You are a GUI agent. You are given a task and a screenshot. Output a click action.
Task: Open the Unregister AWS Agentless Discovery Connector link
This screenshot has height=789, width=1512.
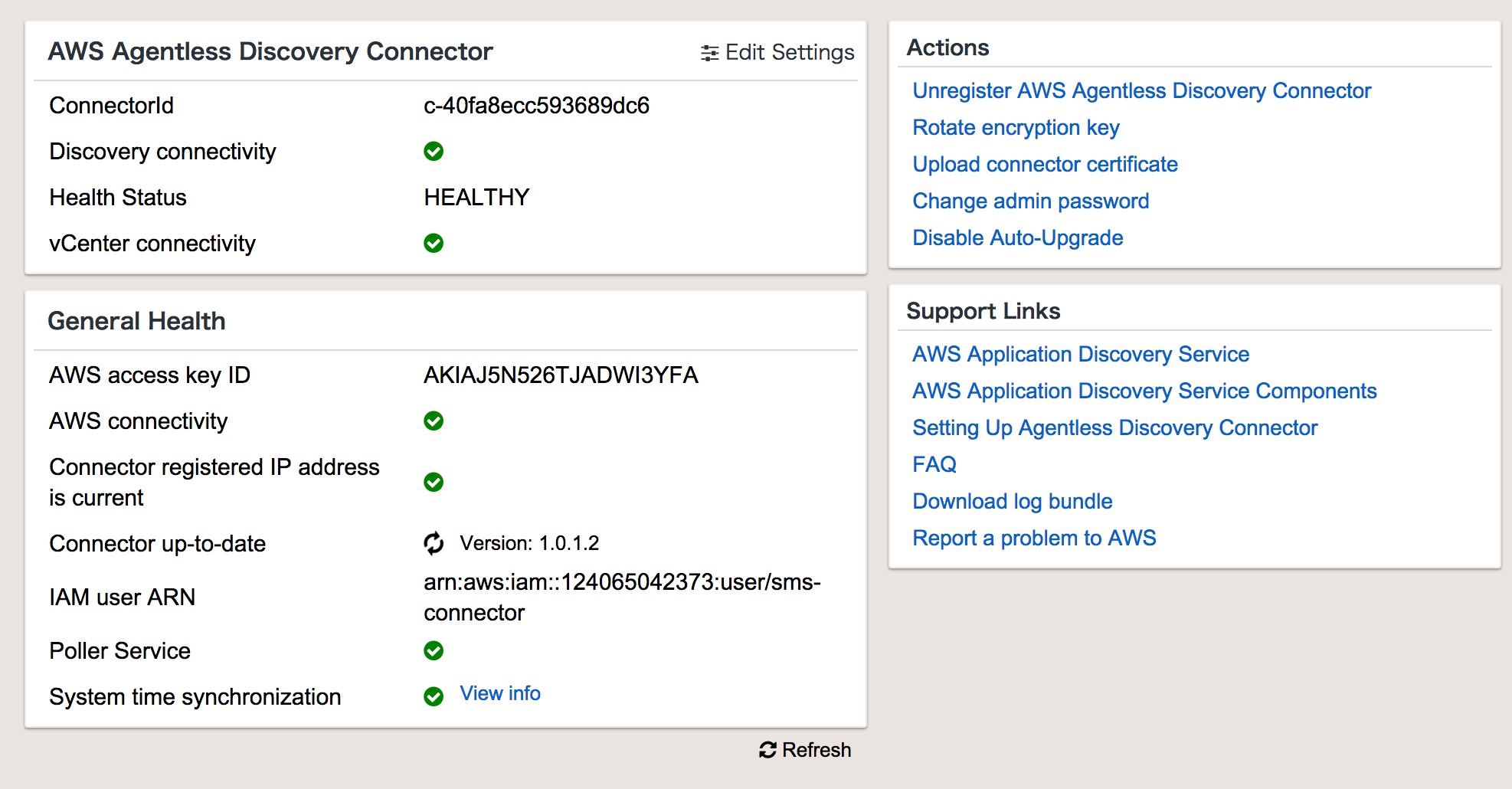[x=1141, y=90]
